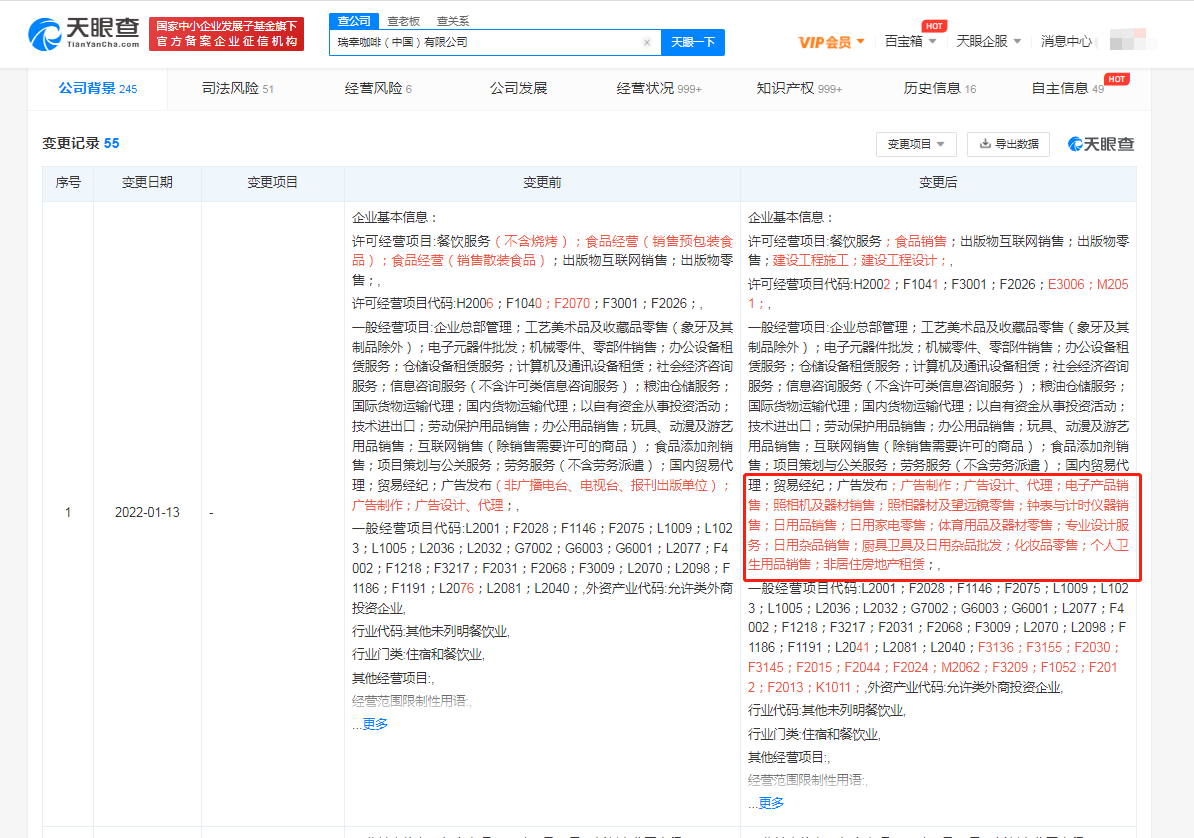Click HOT badge above 百宝箱
This screenshot has width=1194, height=838.
click(x=934, y=26)
